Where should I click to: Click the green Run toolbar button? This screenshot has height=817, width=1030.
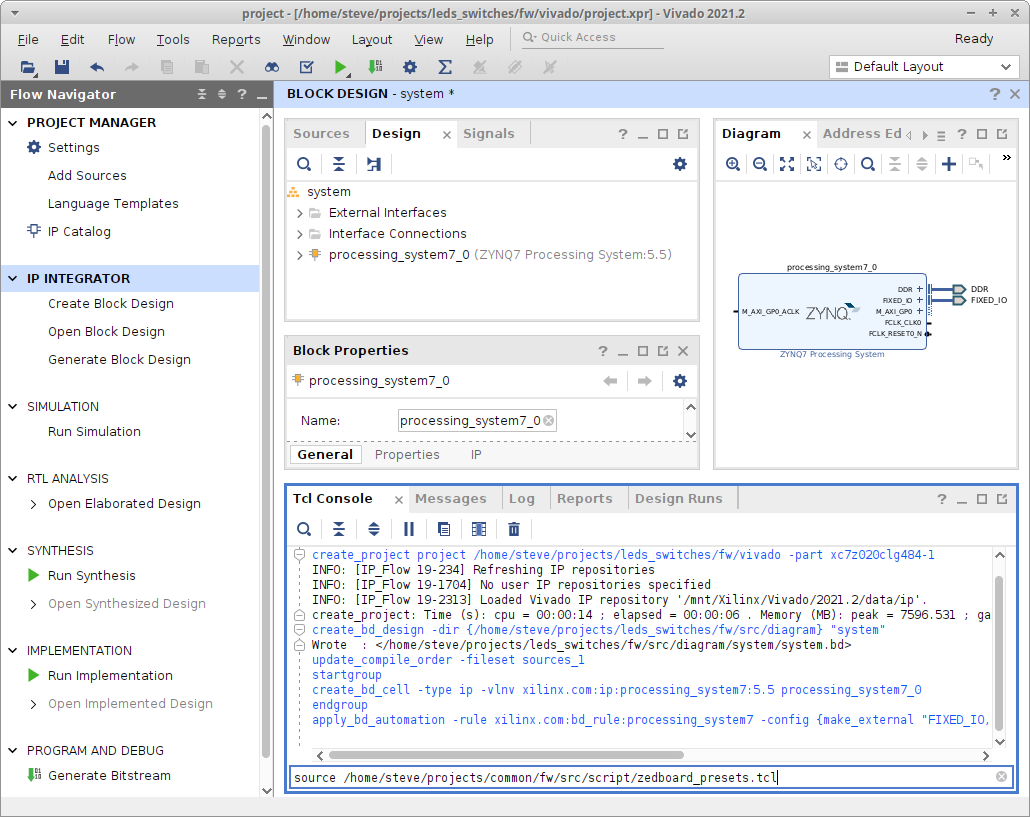tap(341, 67)
